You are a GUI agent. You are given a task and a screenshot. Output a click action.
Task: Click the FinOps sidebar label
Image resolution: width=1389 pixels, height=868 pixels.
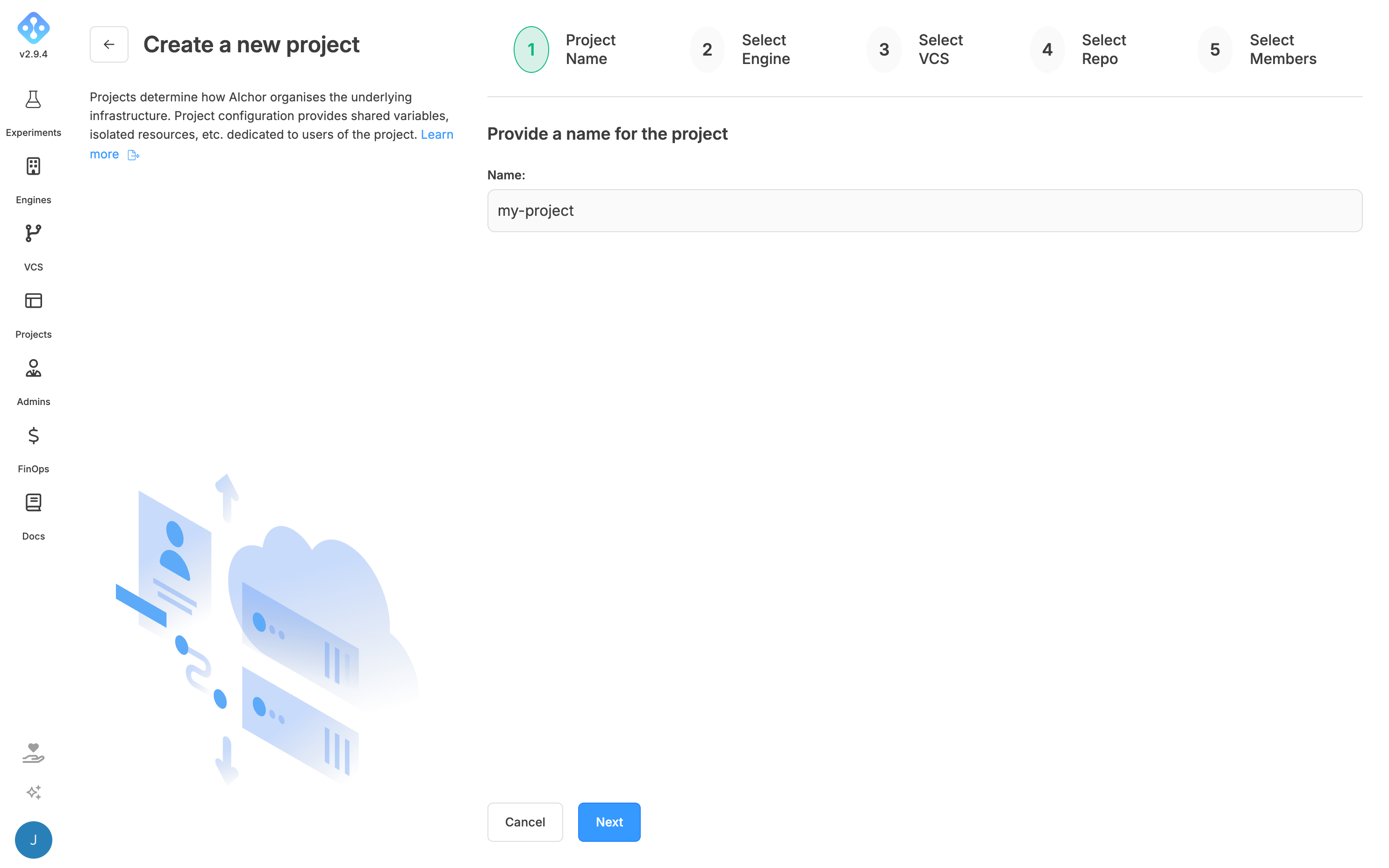33,469
